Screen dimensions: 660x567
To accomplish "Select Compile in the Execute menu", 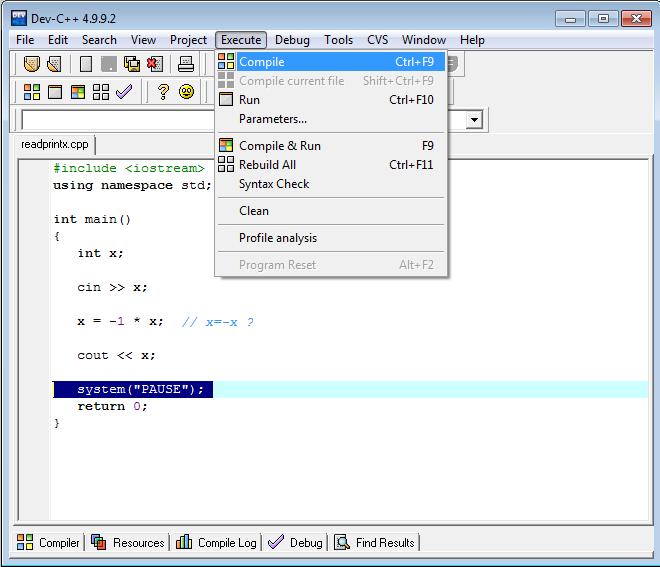I will click(x=331, y=61).
